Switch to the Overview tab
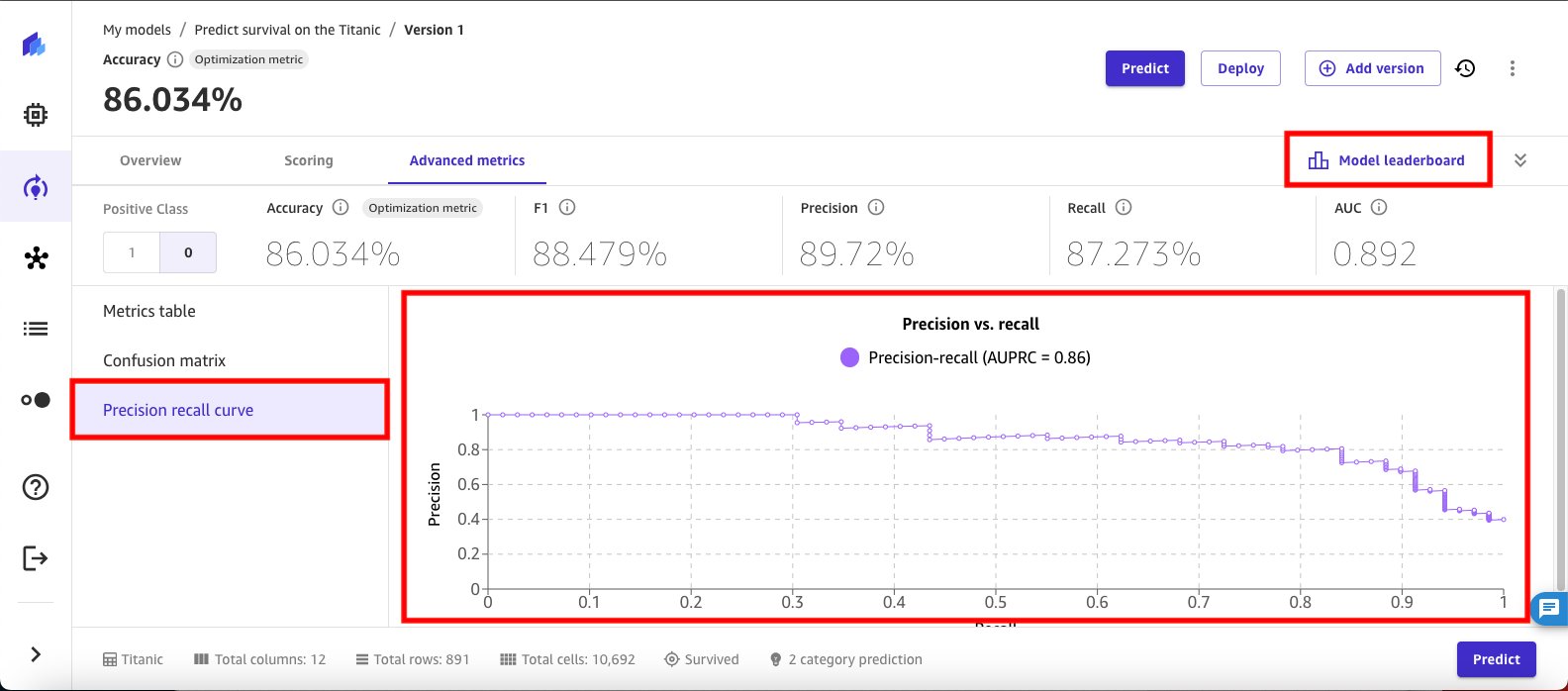Viewport: 1568px width, 691px height. (150, 160)
